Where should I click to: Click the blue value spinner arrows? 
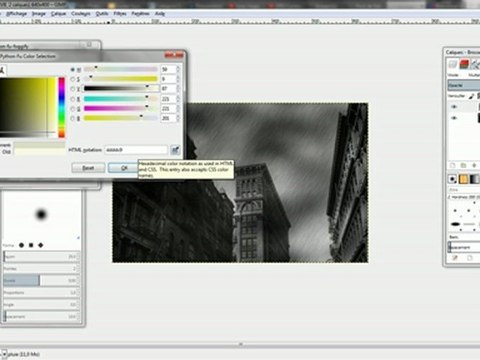pyautogui.click(x=178, y=118)
